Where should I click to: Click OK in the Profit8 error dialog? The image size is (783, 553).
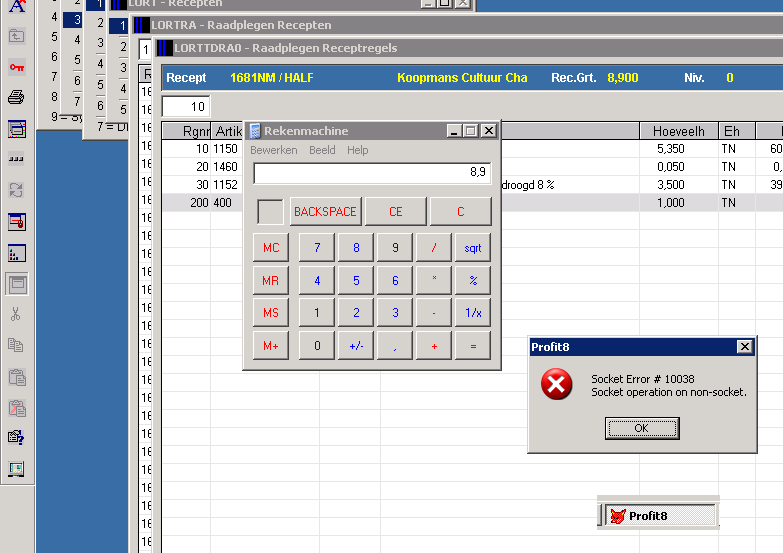(x=642, y=428)
